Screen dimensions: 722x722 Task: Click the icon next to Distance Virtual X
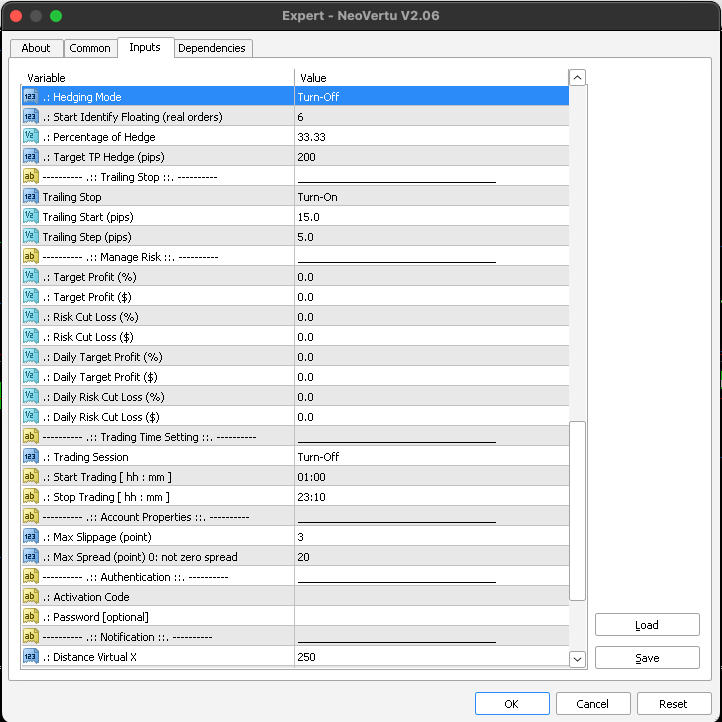click(x=30, y=657)
